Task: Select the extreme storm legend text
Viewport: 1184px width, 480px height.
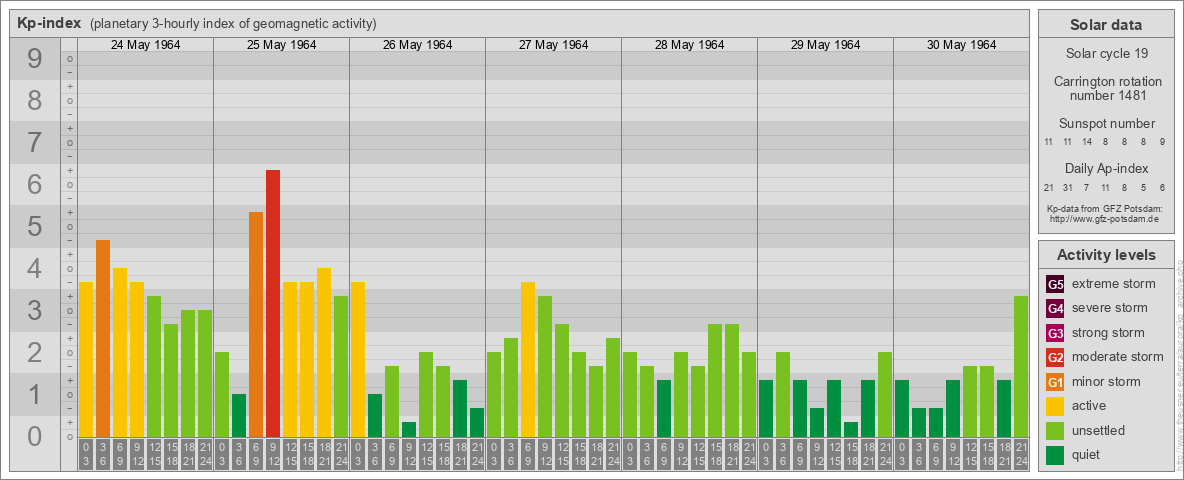Action: [1114, 284]
